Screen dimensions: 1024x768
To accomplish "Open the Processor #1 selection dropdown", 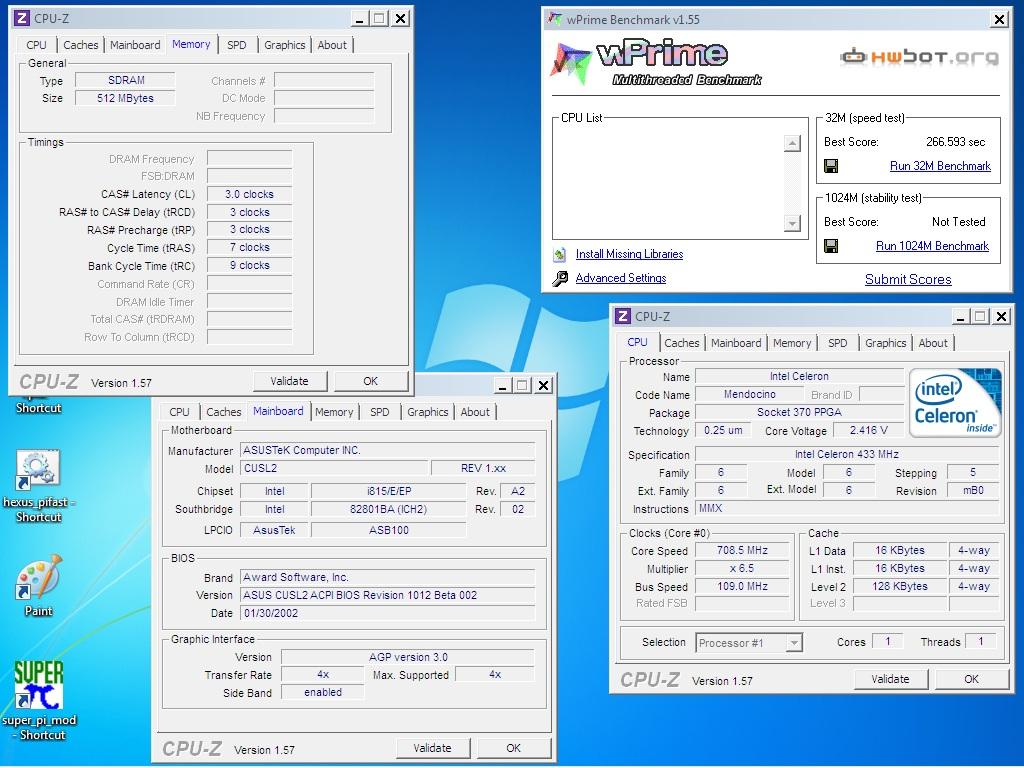I will [793, 643].
